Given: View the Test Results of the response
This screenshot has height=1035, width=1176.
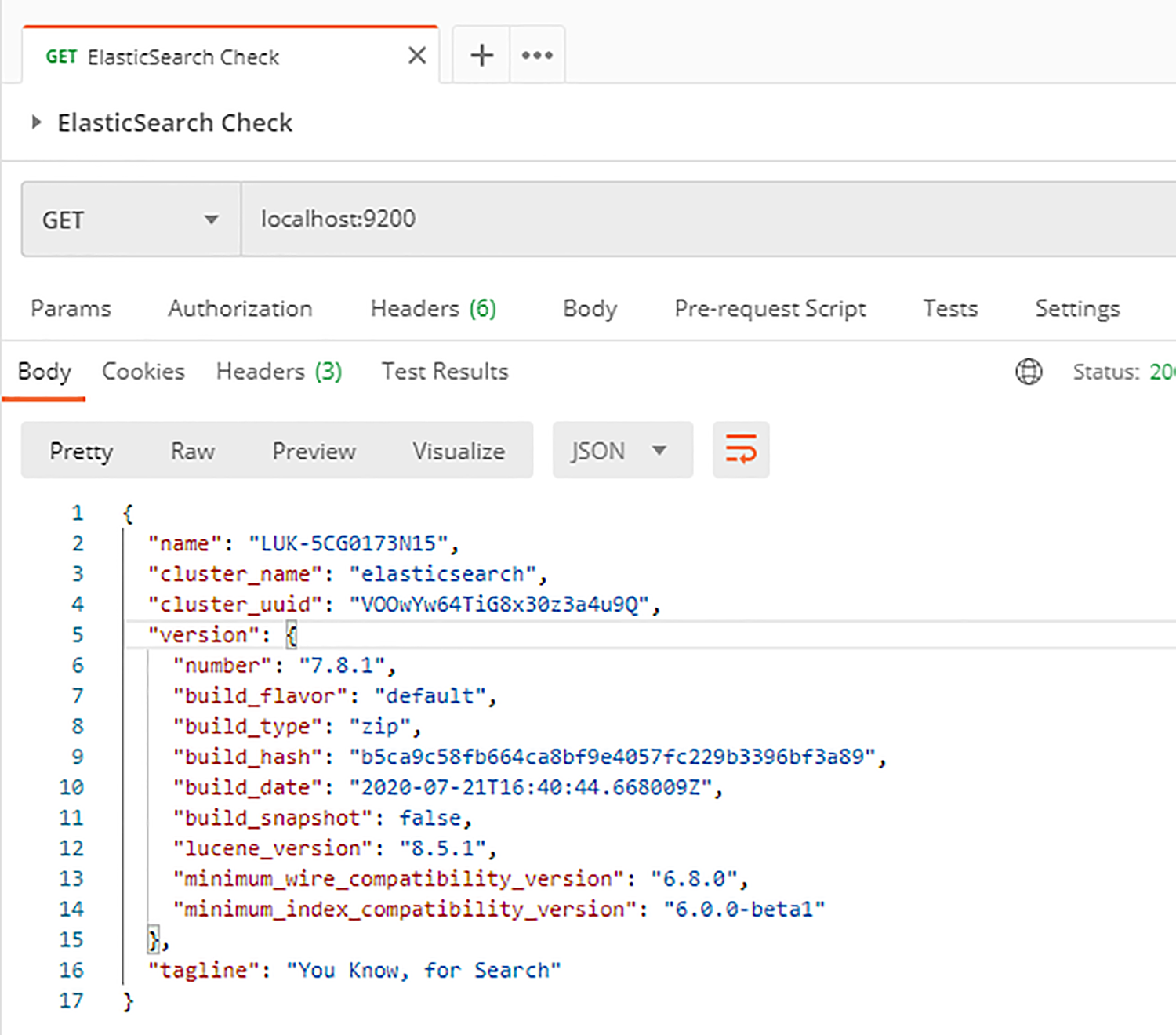Looking at the screenshot, I should [x=445, y=371].
